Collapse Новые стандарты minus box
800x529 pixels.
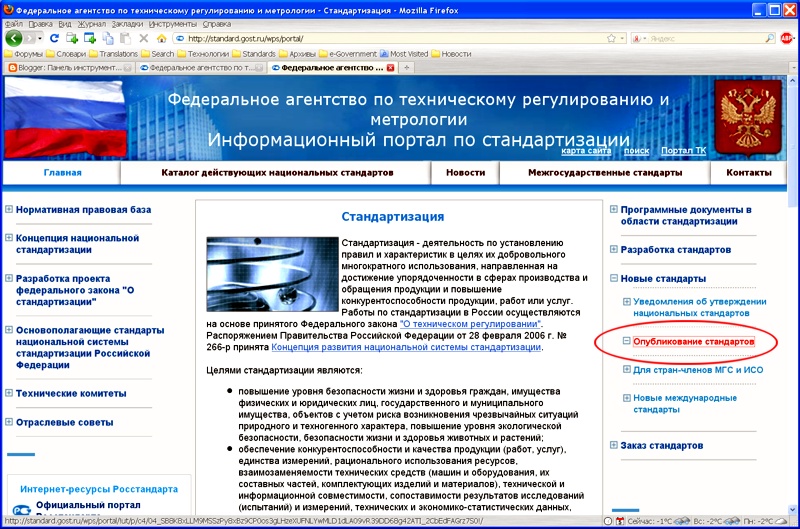(x=614, y=278)
